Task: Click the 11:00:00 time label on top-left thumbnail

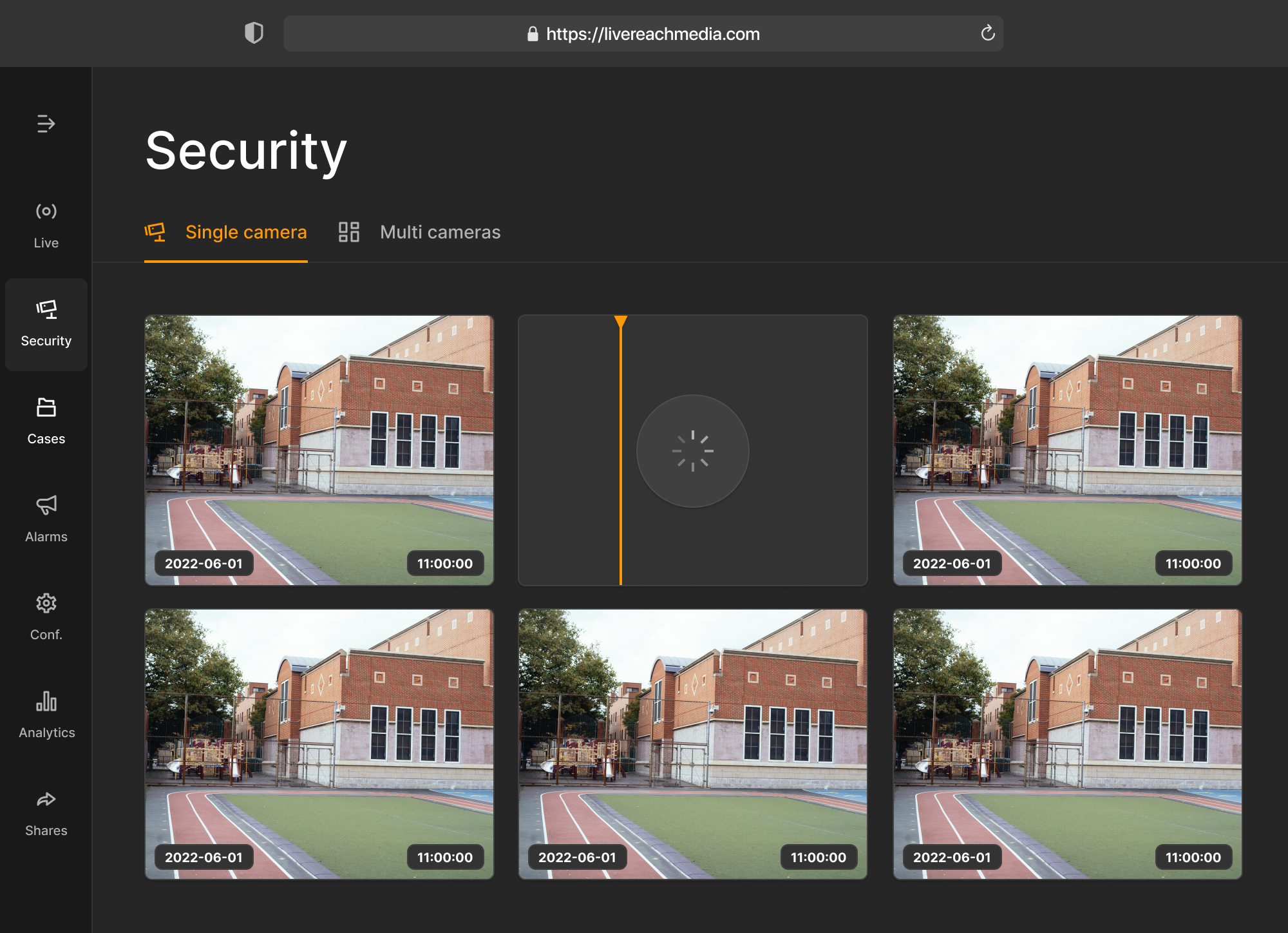Action: tap(445, 563)
